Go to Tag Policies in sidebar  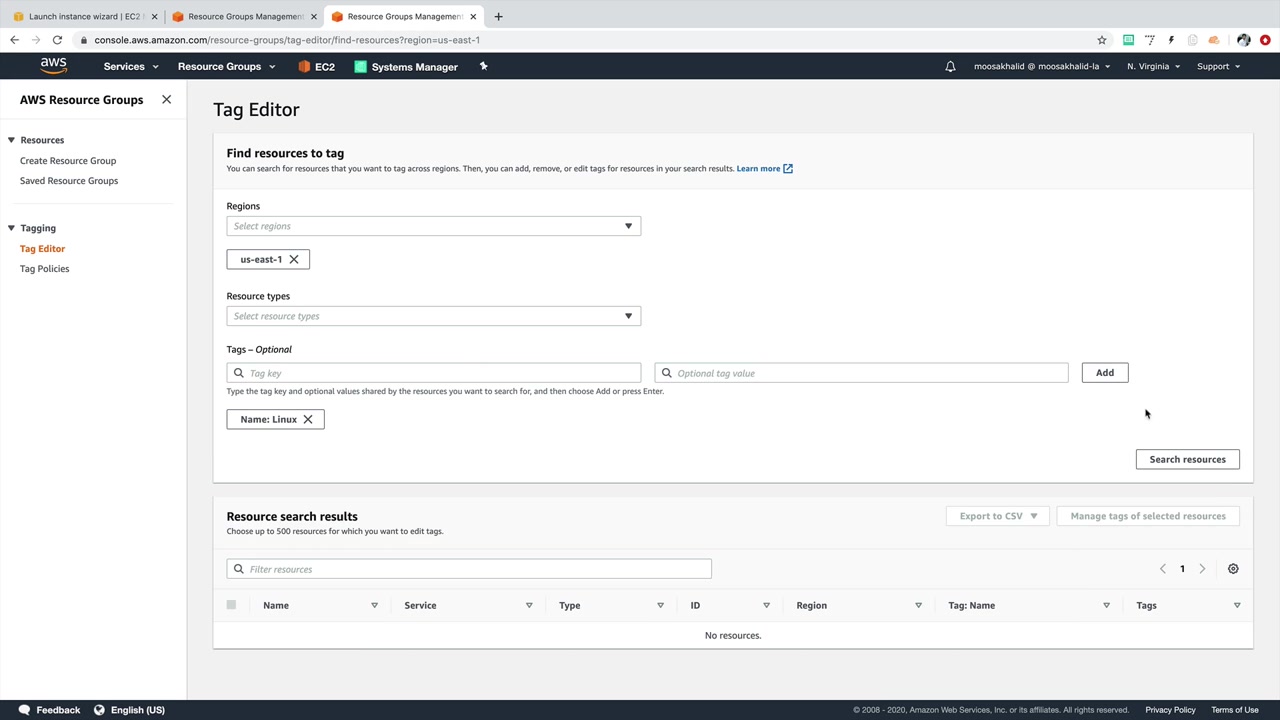point(45,269)
